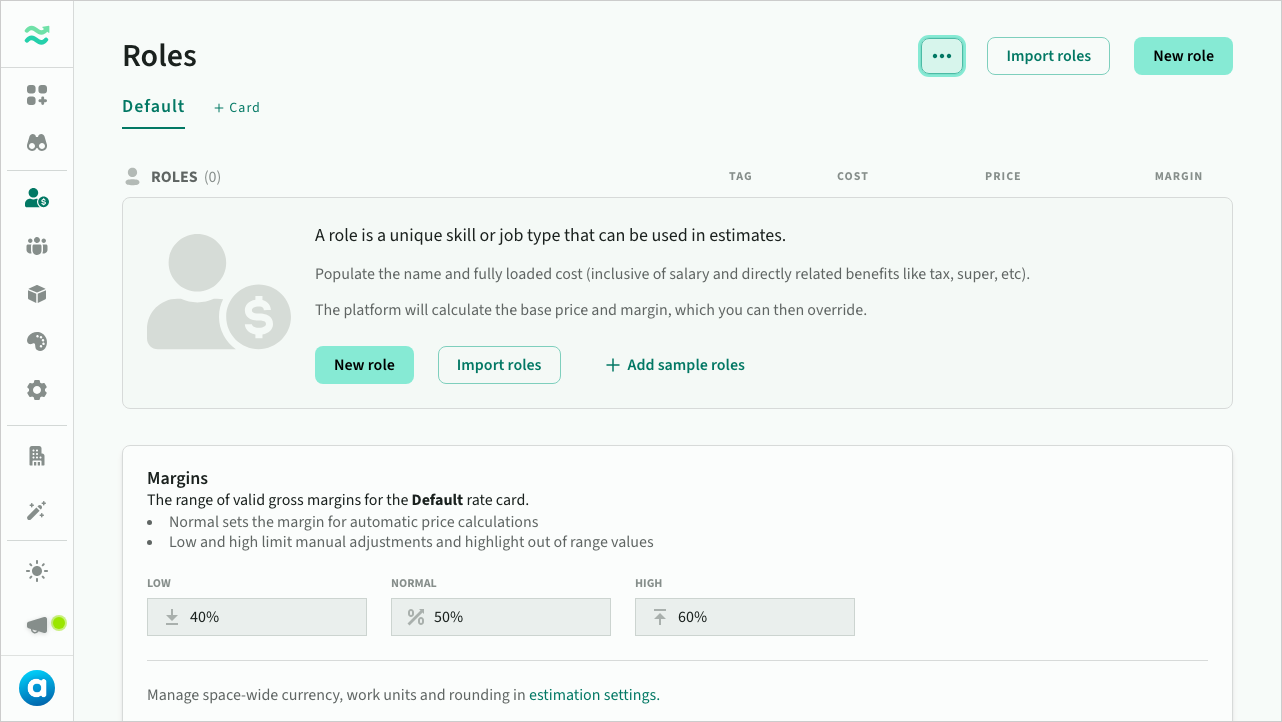
Task: Click the Normal margin 50% input field
Action: [501, 617]
